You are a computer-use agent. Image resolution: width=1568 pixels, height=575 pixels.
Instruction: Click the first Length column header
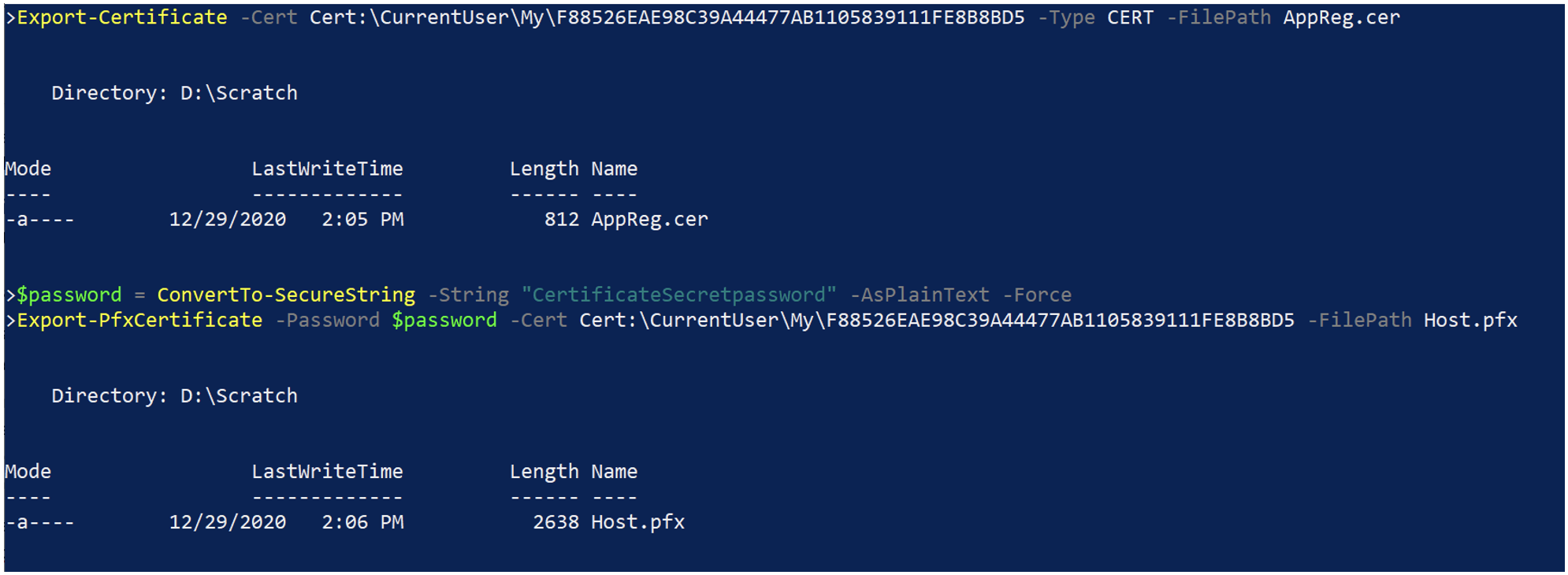coord(544,169)
